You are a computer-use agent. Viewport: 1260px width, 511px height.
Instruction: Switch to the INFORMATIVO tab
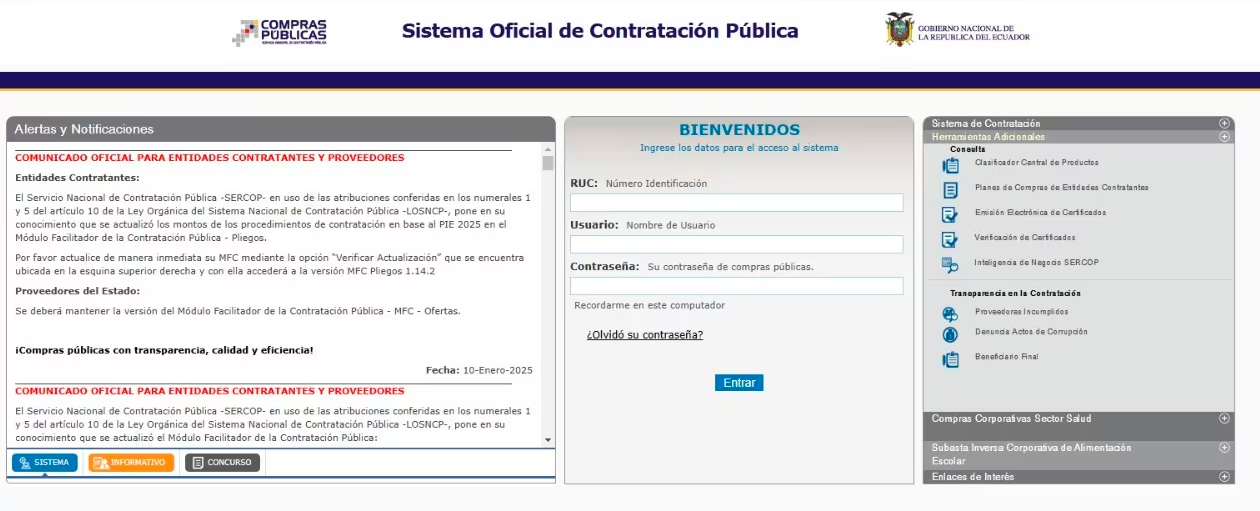tap(131, 463)
